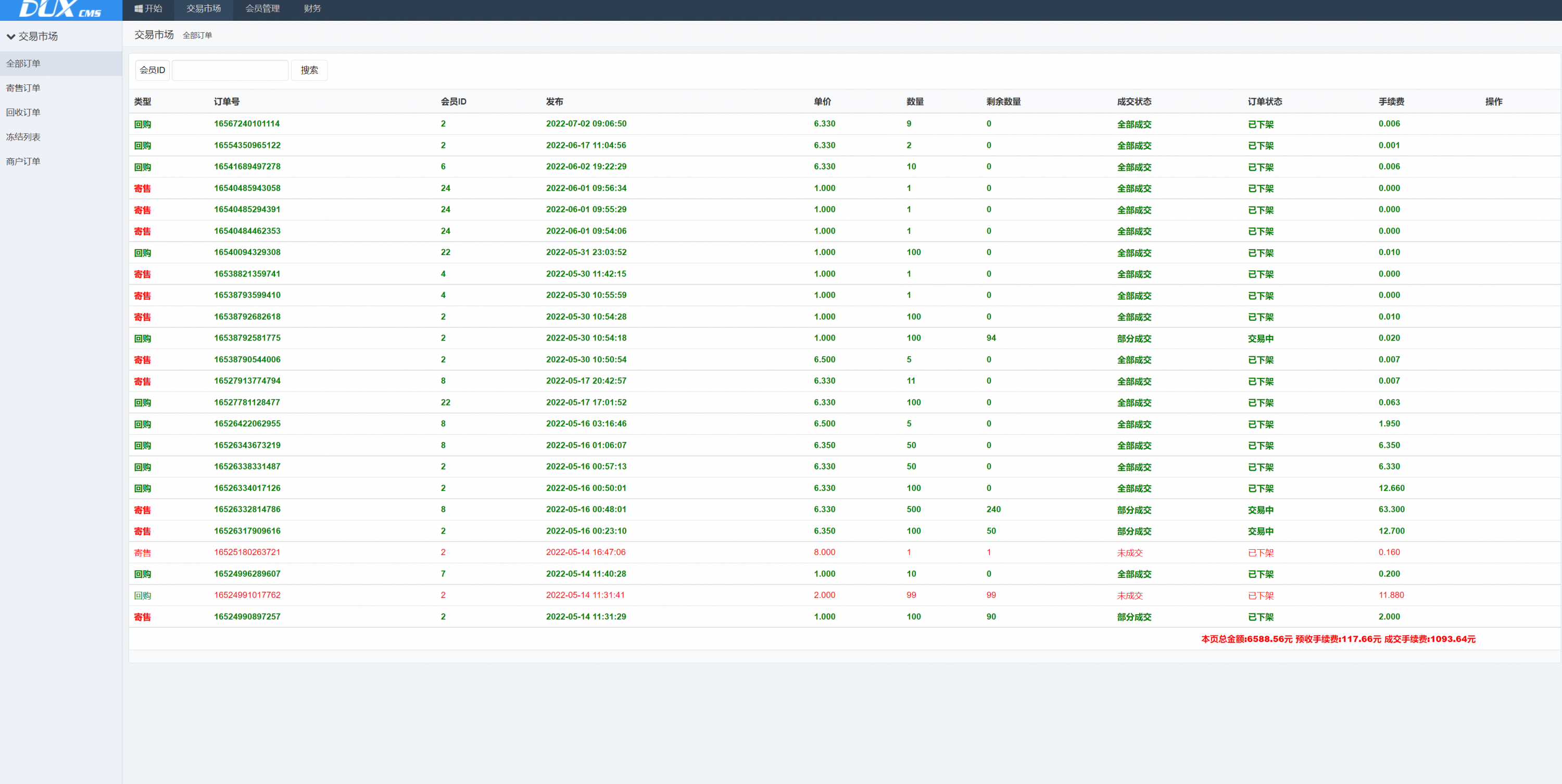
Task: Switch to the 交易市场 top tab
Action: (203, 8)
